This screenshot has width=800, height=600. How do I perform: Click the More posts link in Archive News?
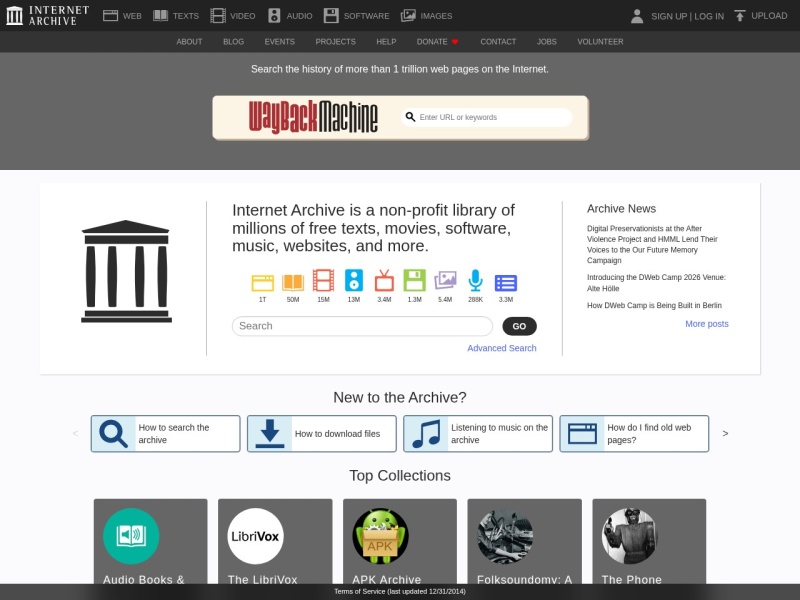click(707, 323)
